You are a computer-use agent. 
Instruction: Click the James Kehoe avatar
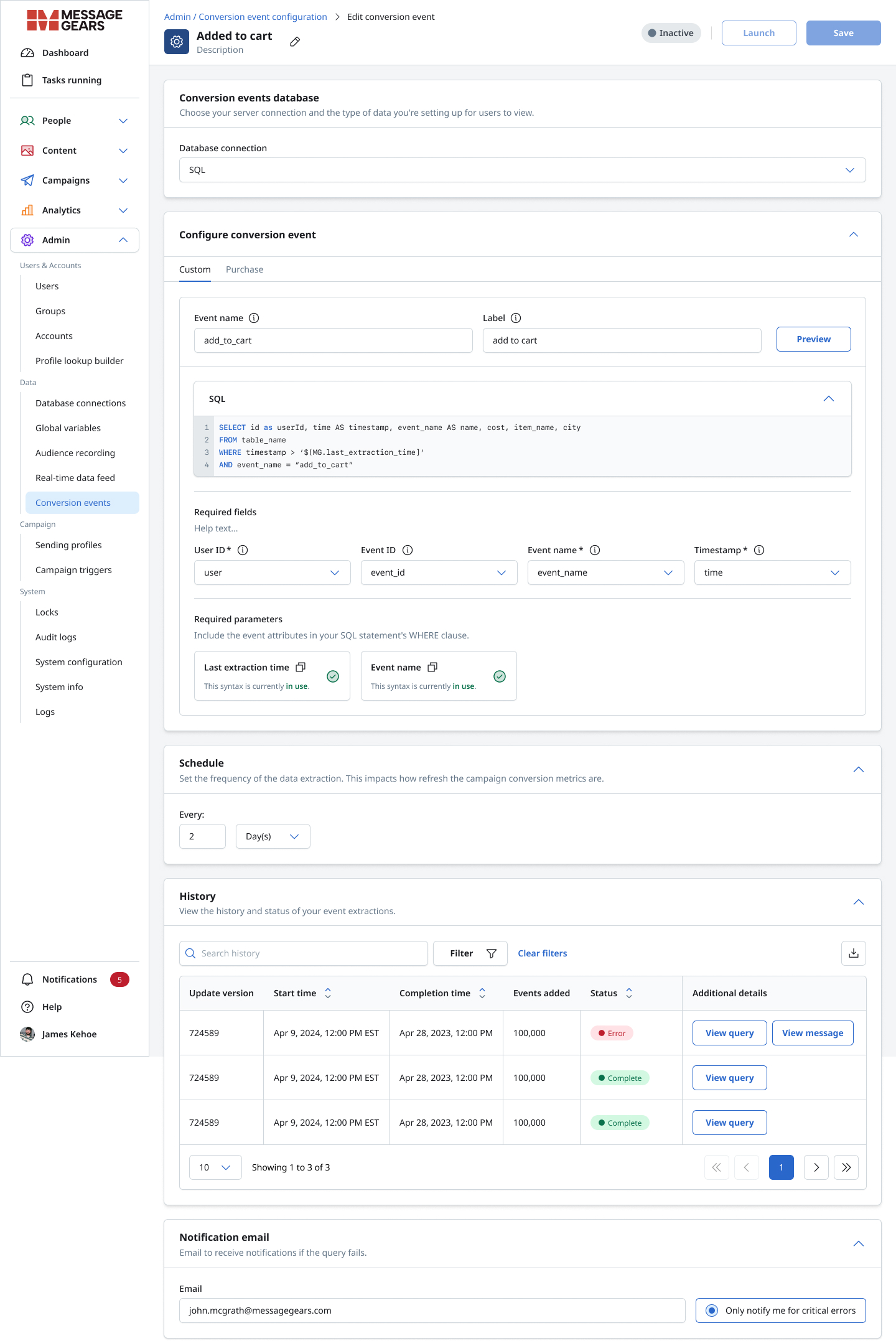tap(27, 1034)
